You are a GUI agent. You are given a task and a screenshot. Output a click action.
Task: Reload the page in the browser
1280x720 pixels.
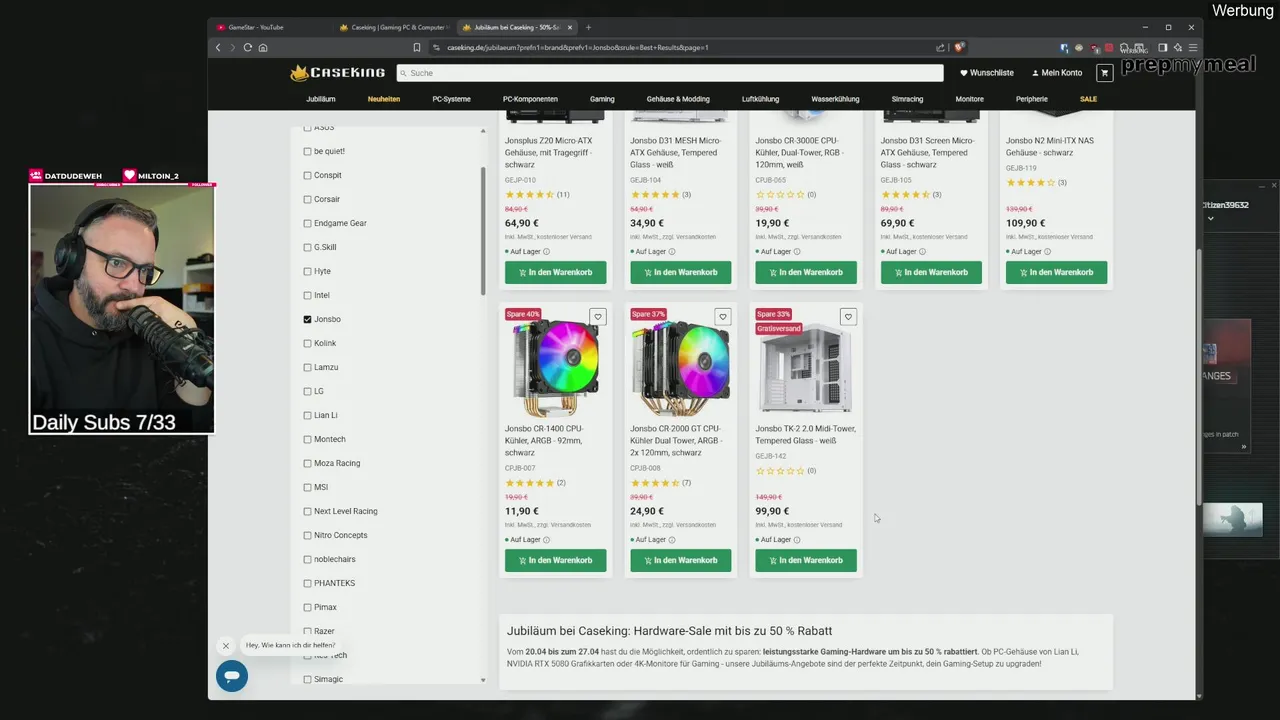click(247, 47)
